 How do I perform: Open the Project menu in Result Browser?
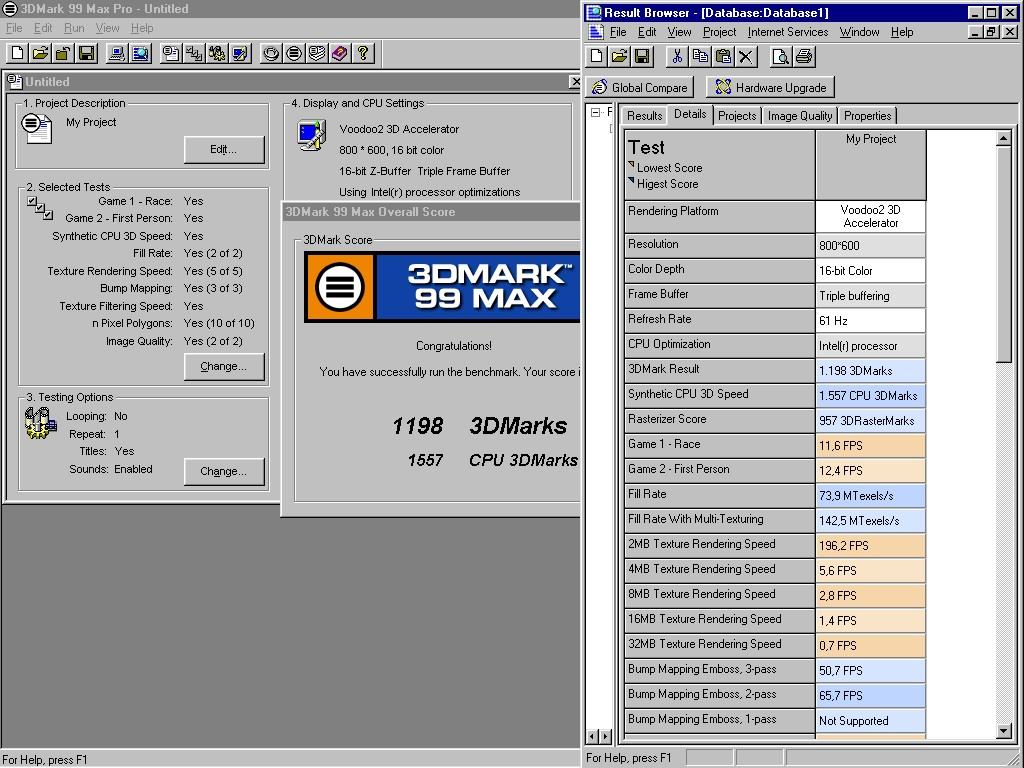coord(719,32)
